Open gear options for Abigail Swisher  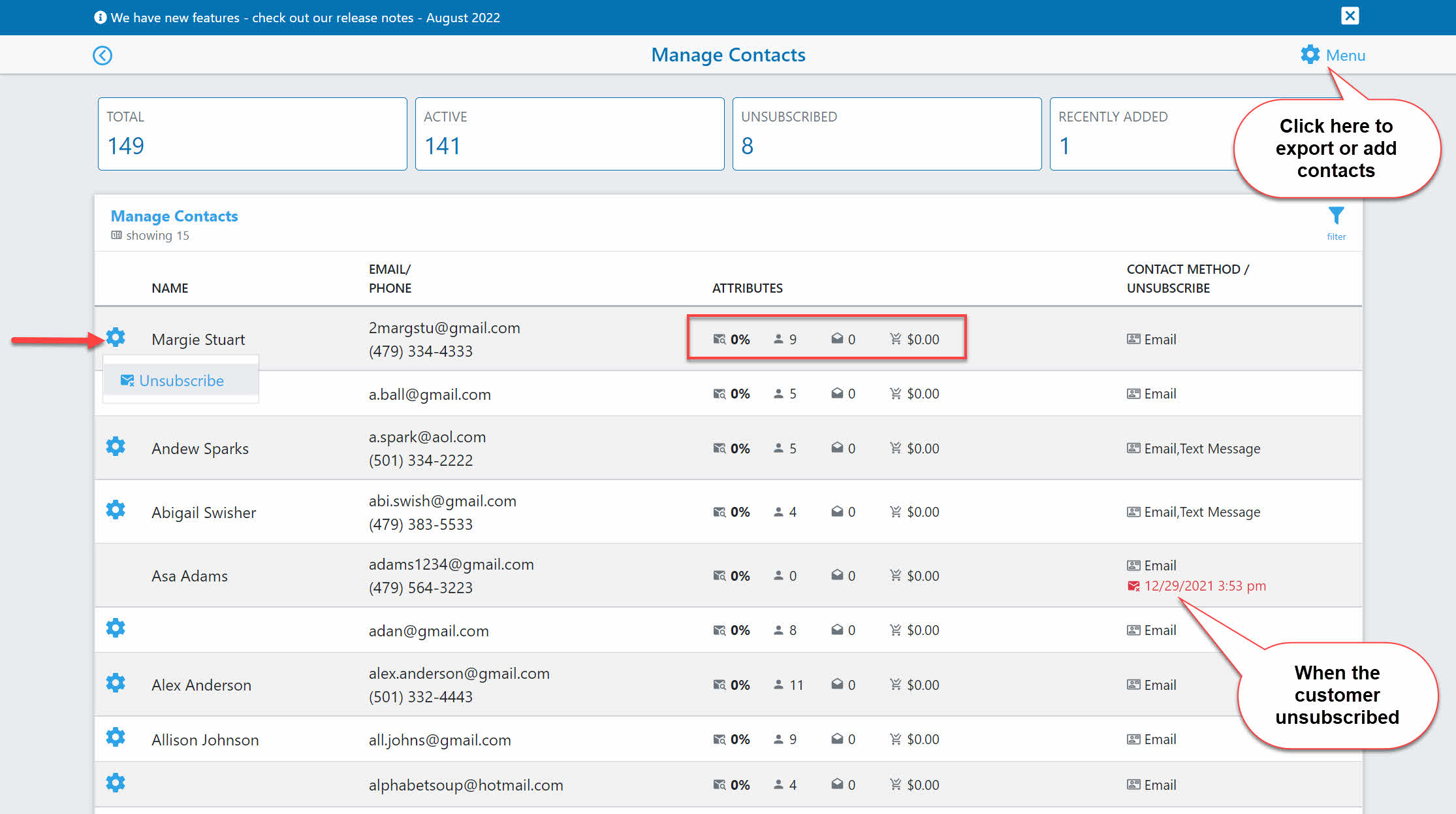[116, 510]
